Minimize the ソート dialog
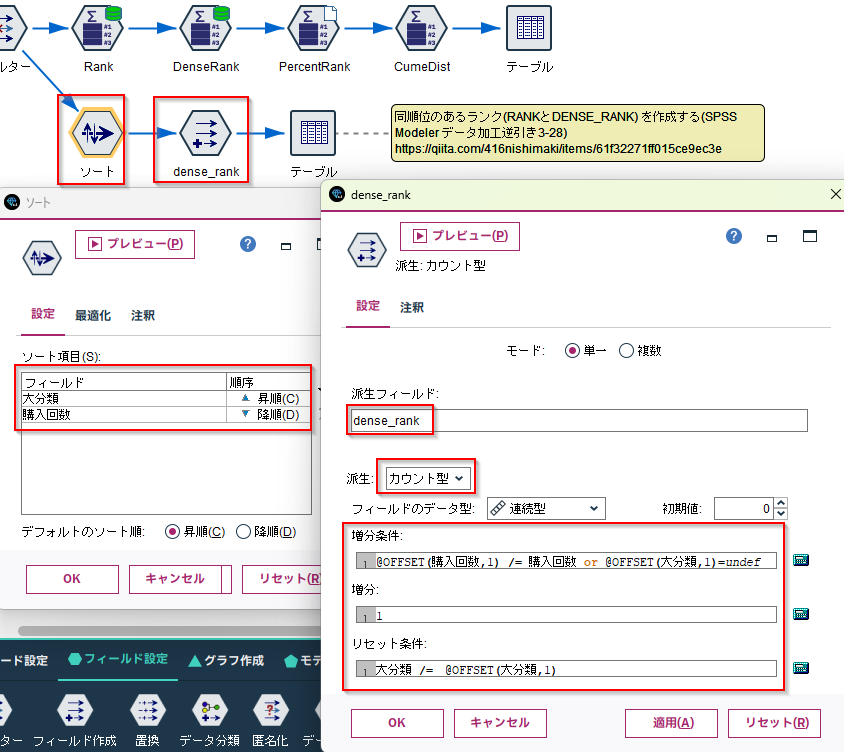This screenshot has height=752, width=844. [286, 246]
